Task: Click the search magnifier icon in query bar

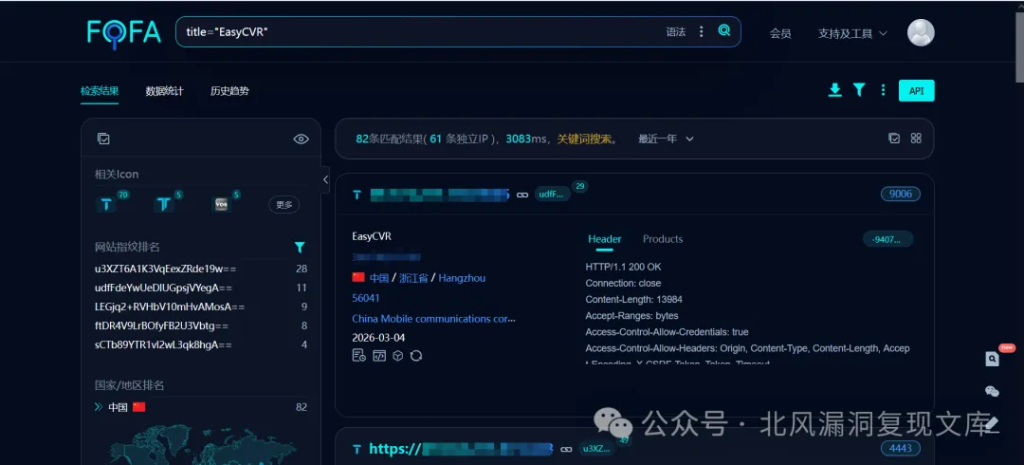Action: click(x=724, y=31)
